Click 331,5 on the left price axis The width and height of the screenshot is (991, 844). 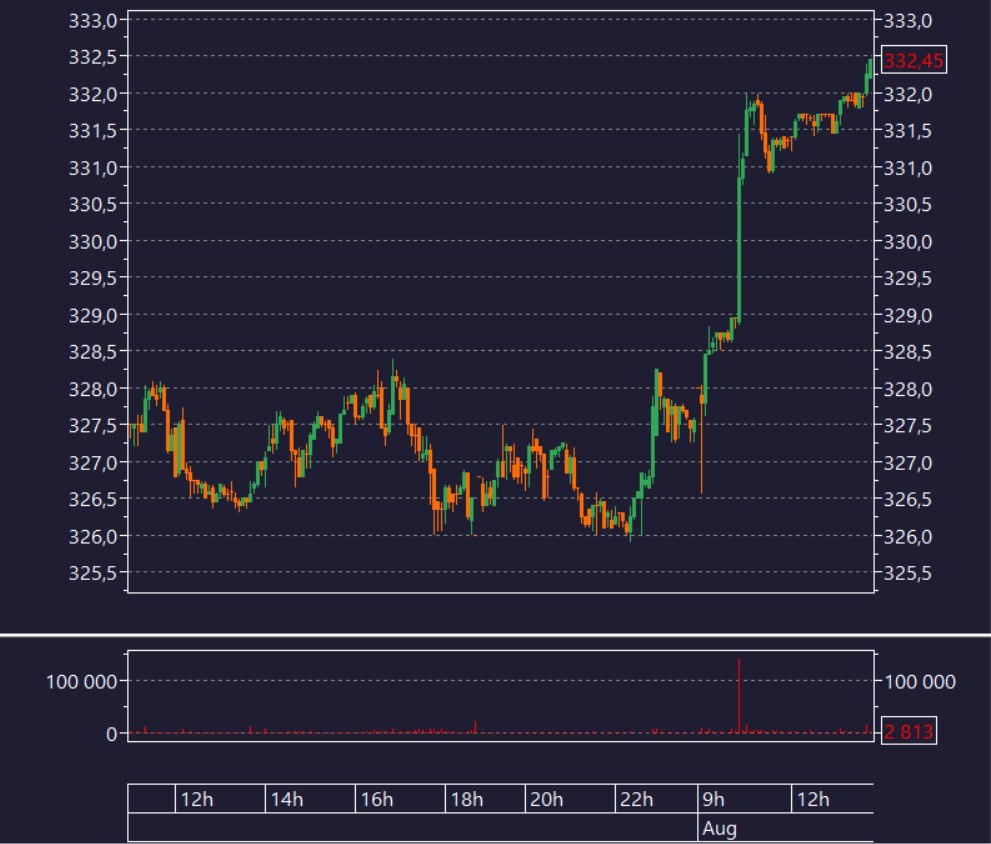(x=93, y=131)
